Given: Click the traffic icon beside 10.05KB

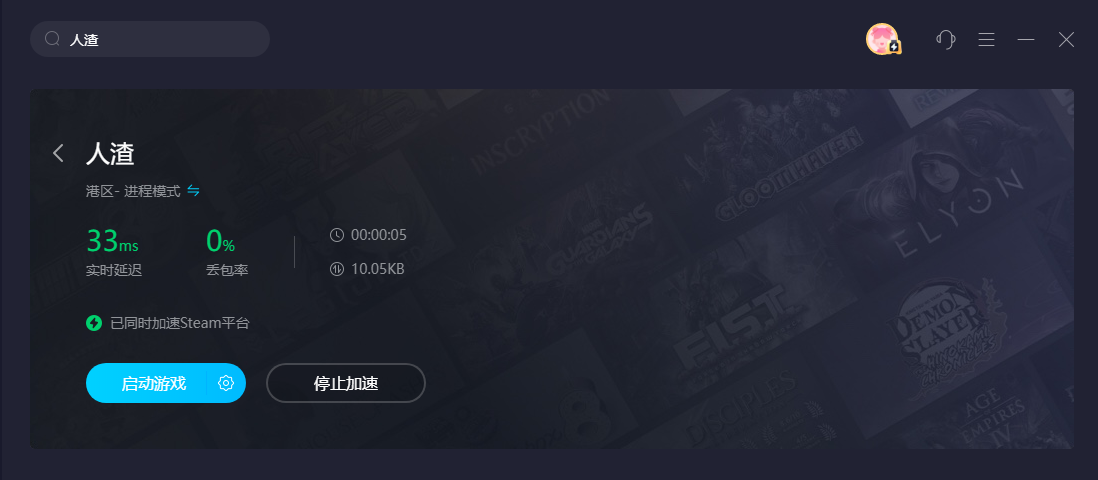Looking at the screenshot, I should [x=337, y=268].
